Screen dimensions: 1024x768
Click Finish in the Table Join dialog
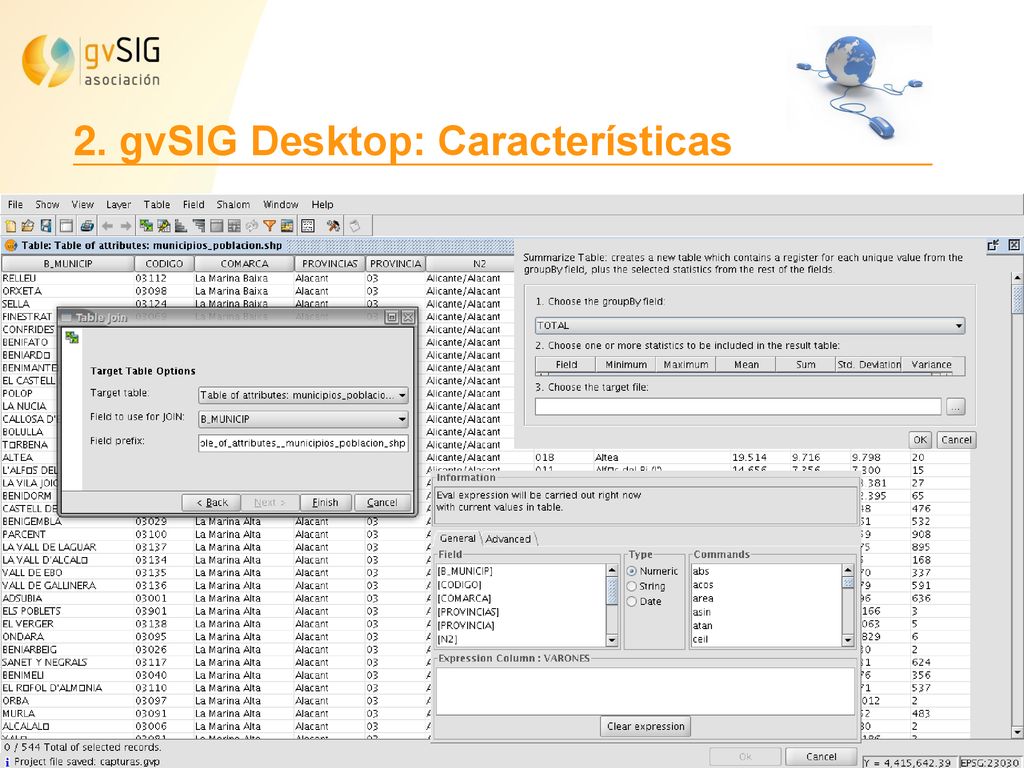click(325, 502)
